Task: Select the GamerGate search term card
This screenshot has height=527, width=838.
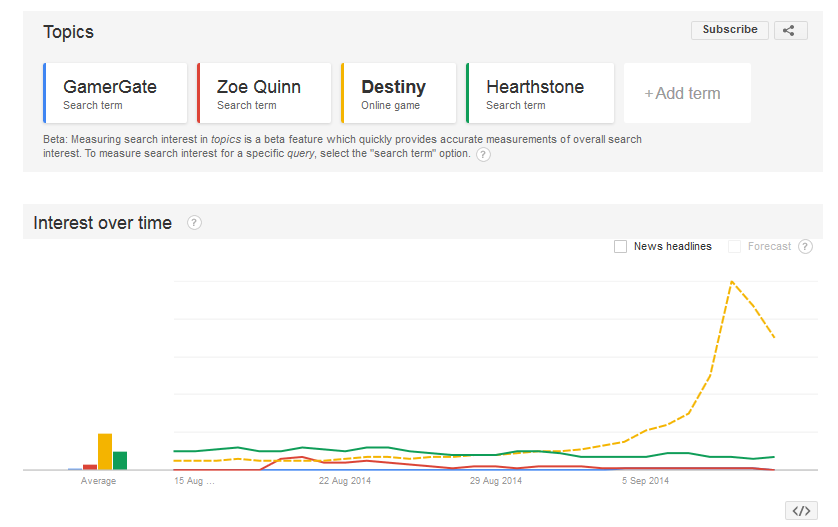Action: (115, 93)
